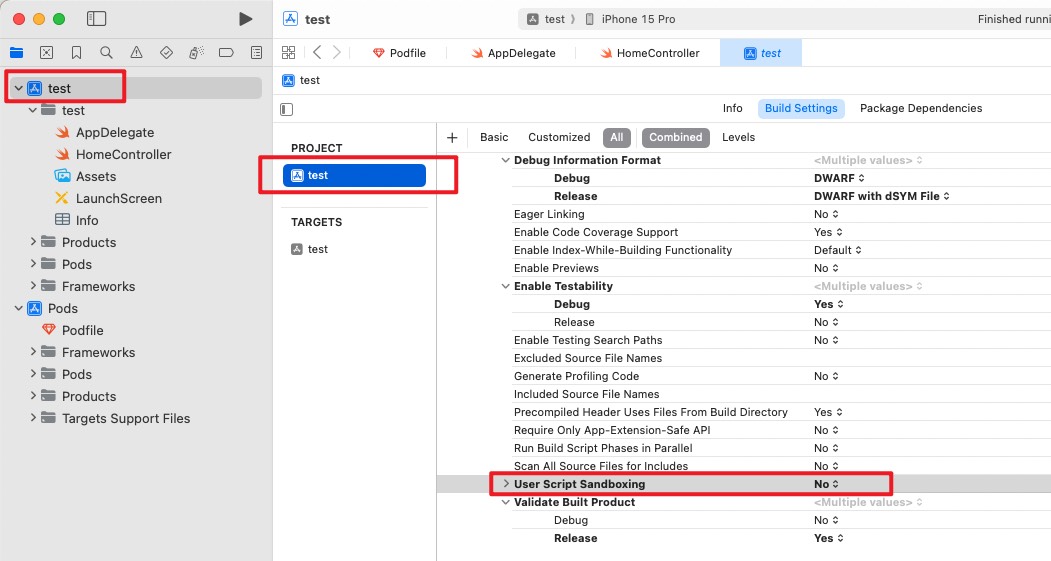Choose the test scheme in toolbar
The image size is (1051, 561).
tap(547, 19)
